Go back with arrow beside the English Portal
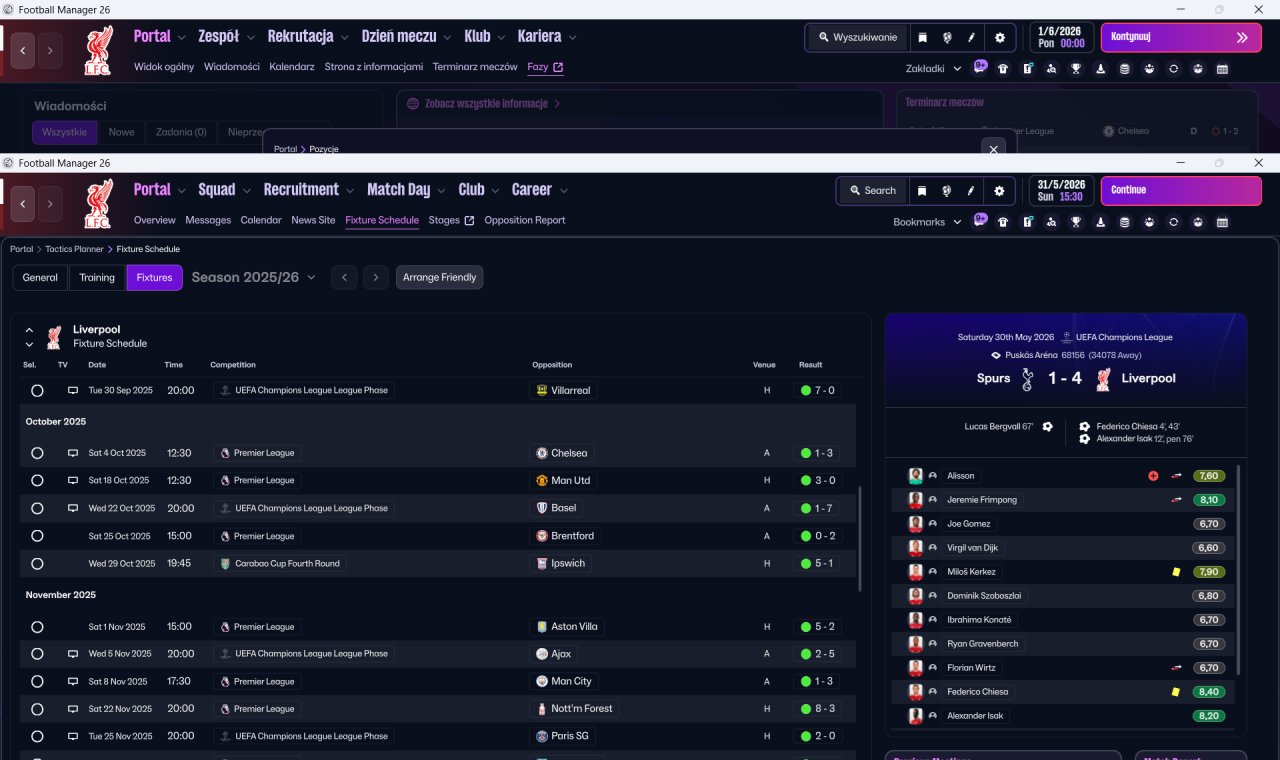This screenshot has height=760, width=1280. click(23, 203)
